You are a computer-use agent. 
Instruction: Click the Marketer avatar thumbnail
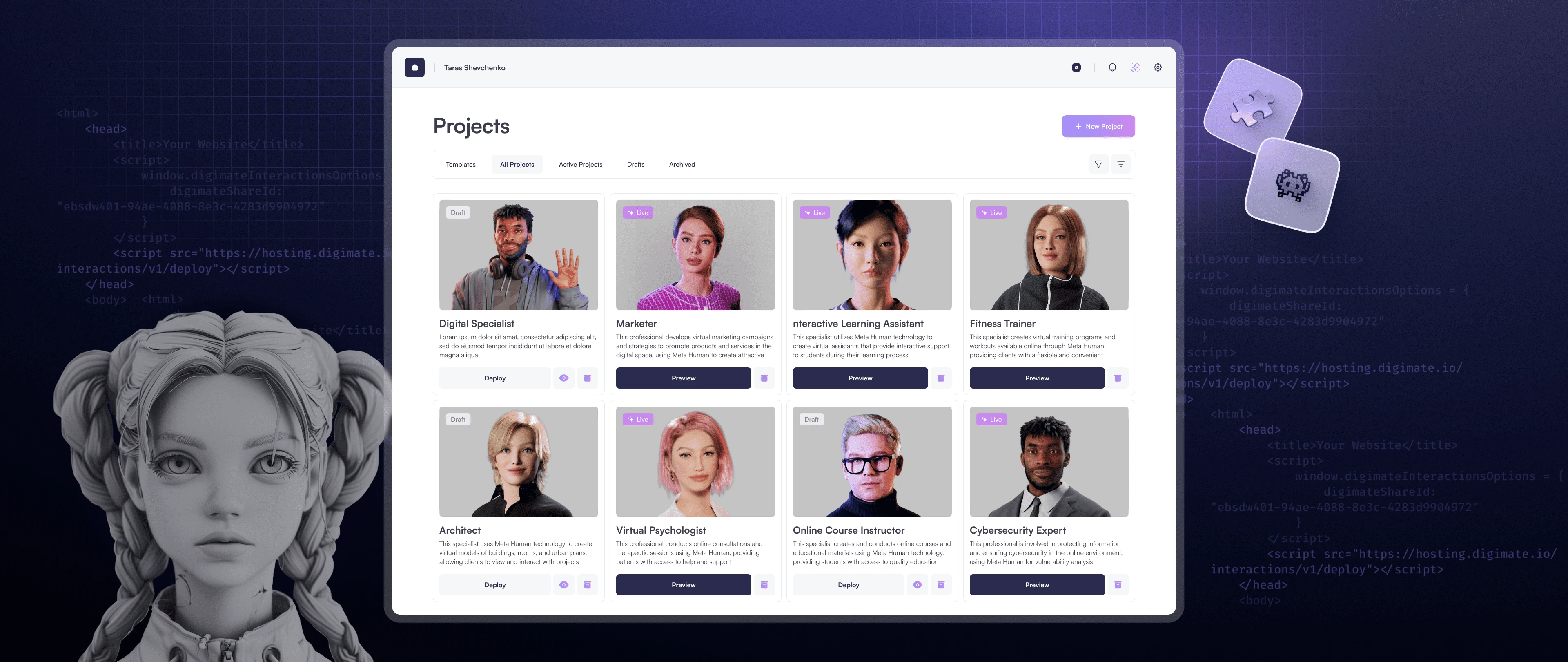click(695, 255)
